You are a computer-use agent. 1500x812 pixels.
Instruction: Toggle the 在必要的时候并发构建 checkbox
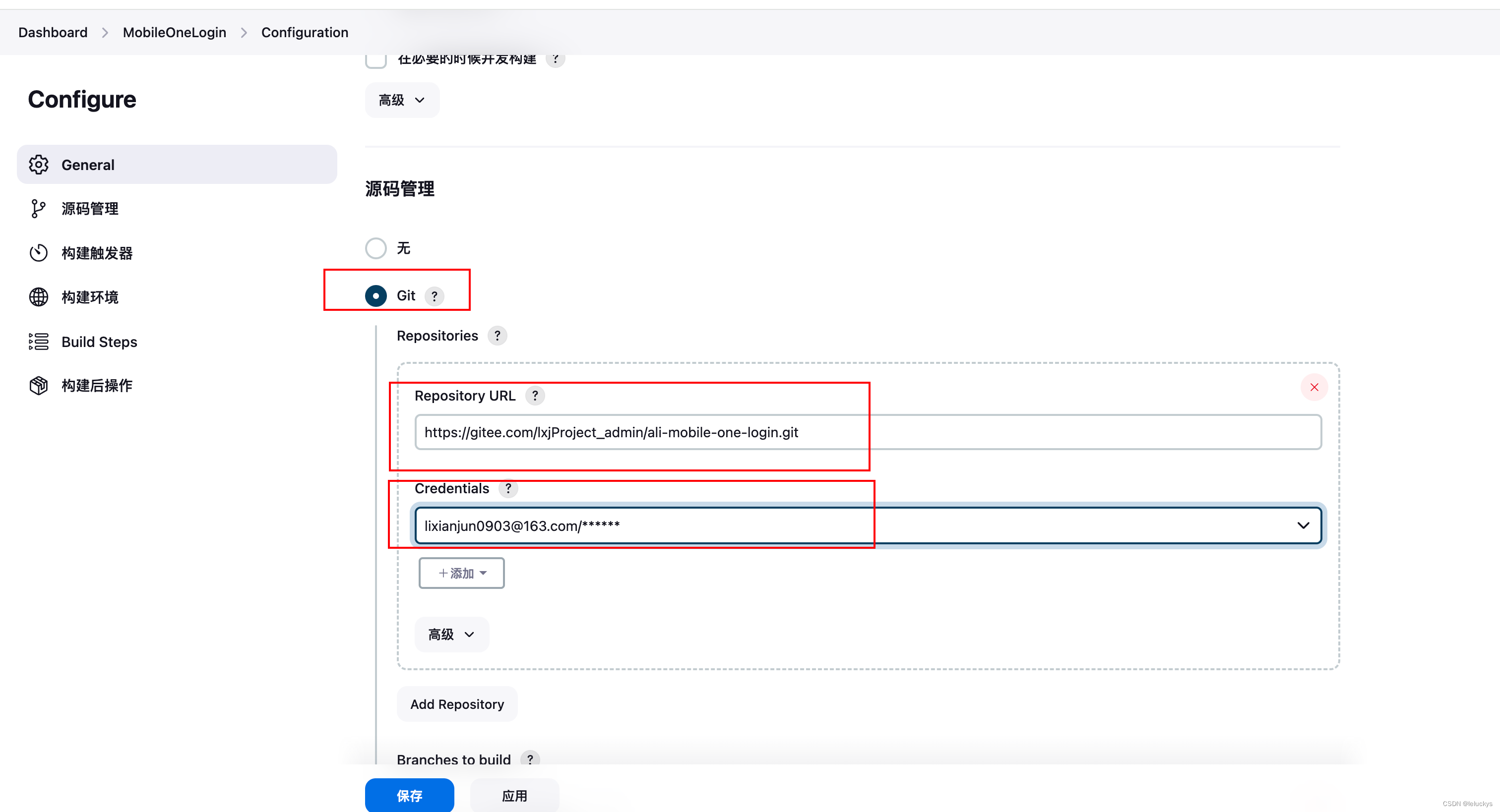375,59
